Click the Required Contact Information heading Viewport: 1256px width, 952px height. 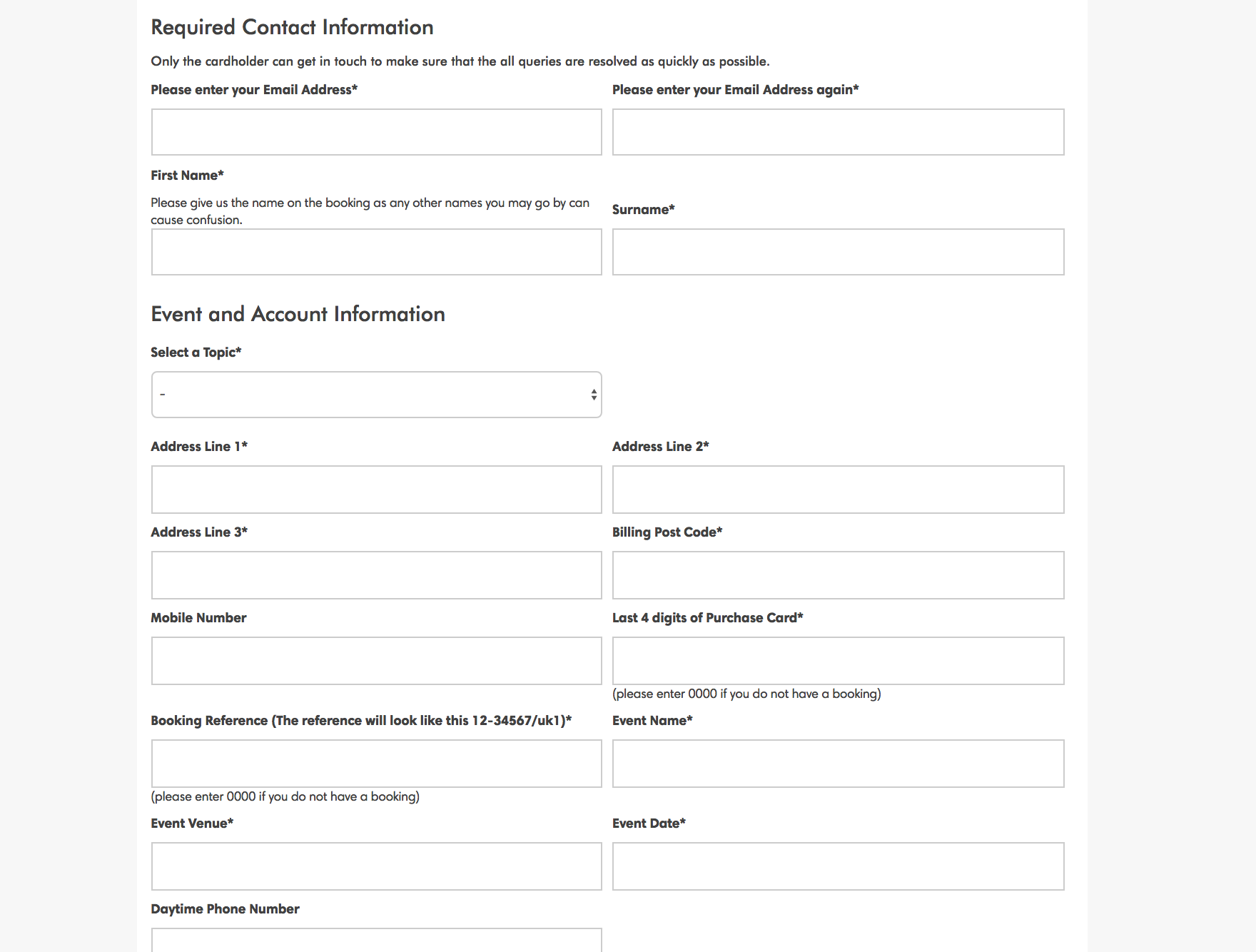coord(292,27)
